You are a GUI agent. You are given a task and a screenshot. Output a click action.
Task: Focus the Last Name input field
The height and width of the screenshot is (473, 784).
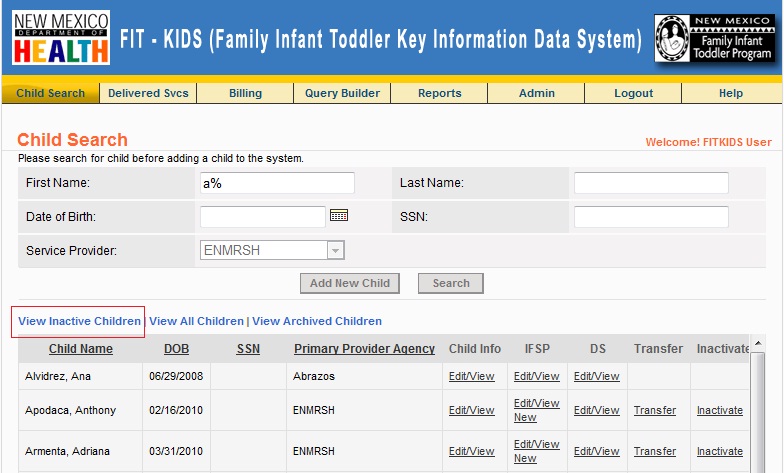tap(651, 183)
